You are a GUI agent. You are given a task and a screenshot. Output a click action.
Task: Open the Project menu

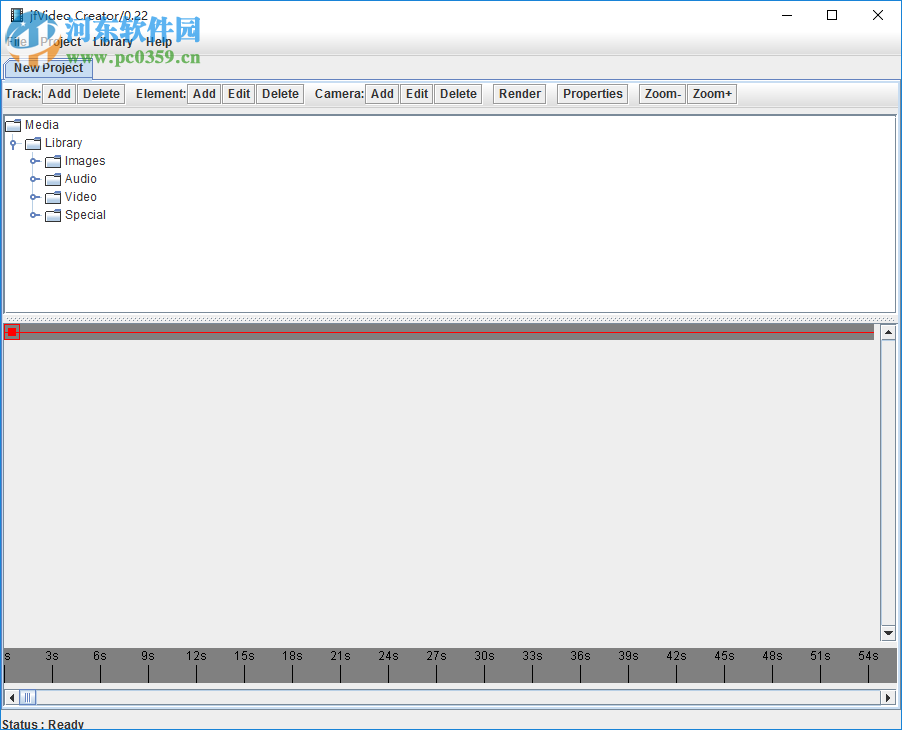61,41
